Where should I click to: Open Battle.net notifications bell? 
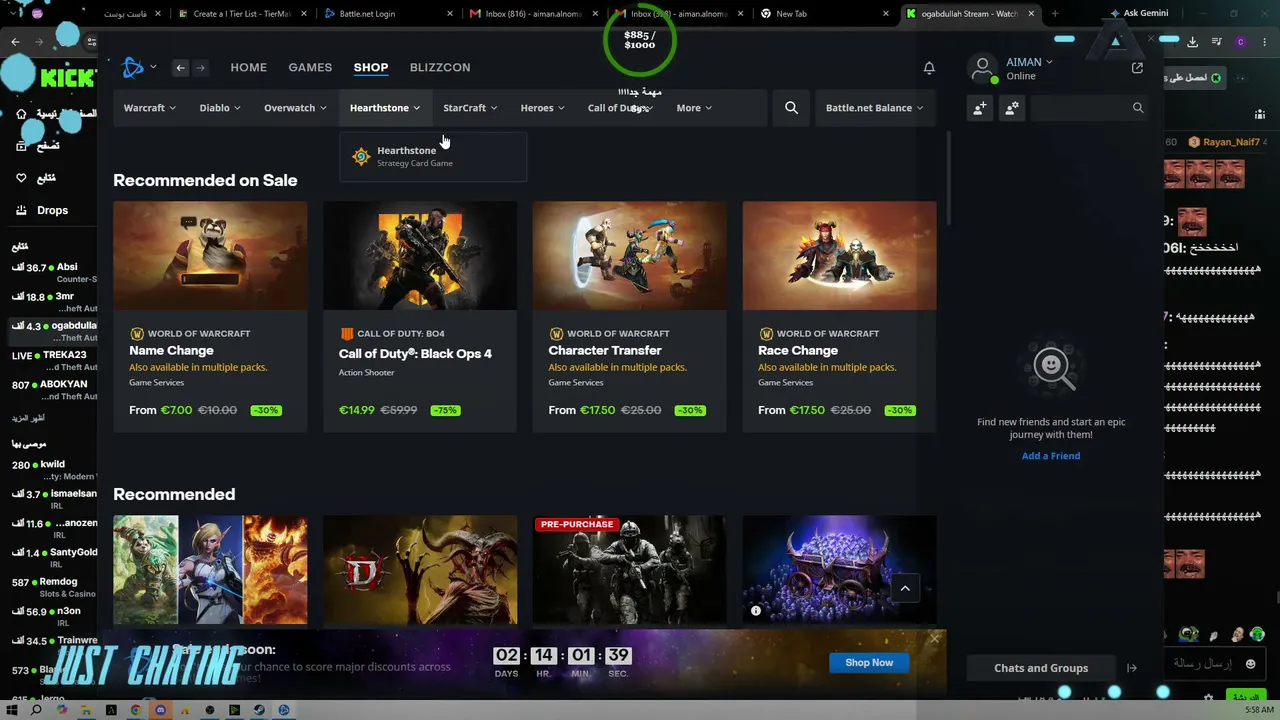pos(929,68)
